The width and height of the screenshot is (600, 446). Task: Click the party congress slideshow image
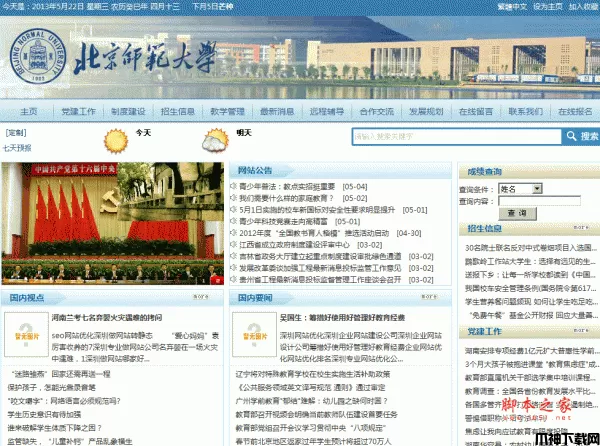point(113,223)
